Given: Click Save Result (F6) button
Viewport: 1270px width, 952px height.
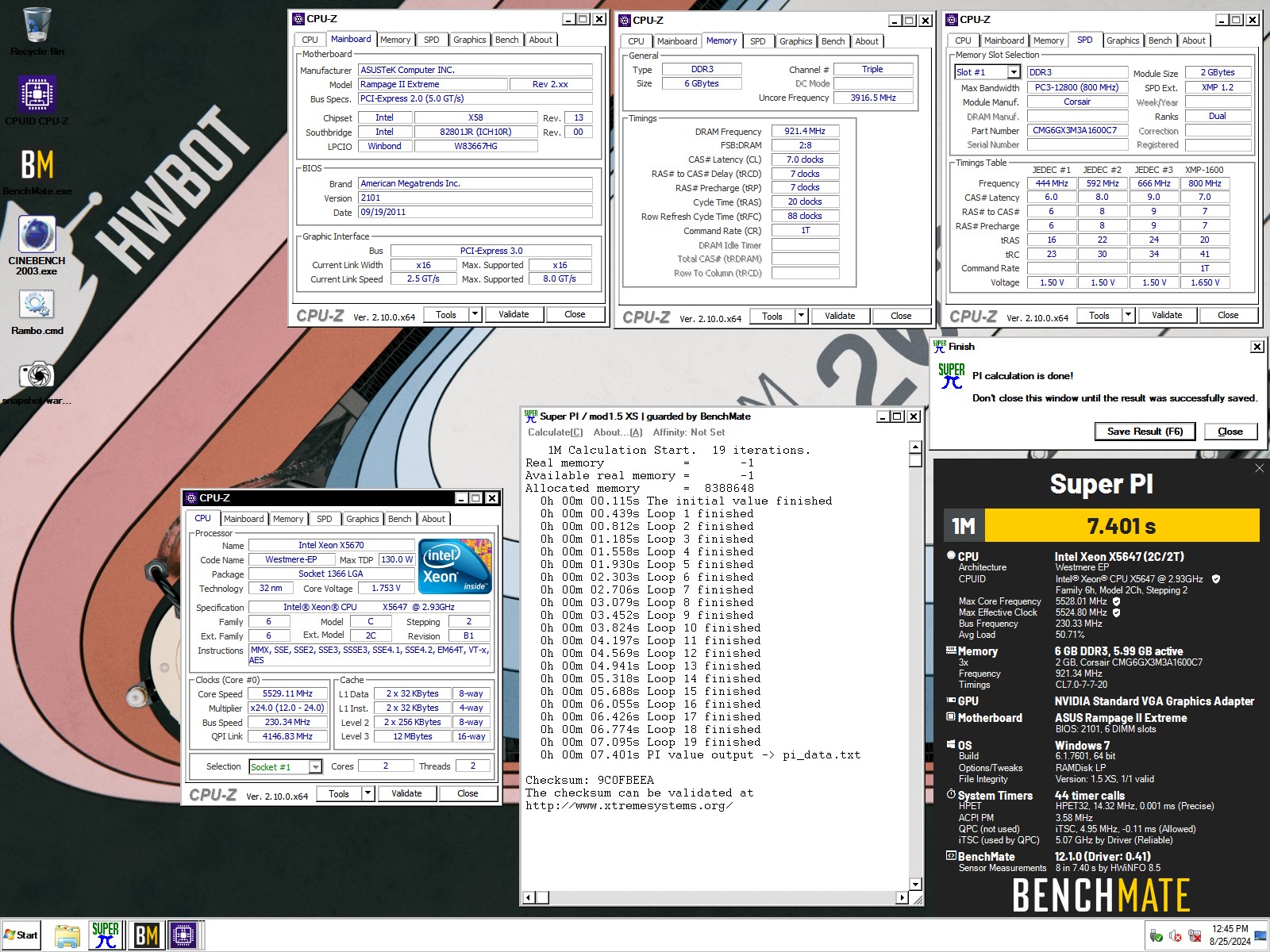Looking at the screenshot, I should point(1145,432).
